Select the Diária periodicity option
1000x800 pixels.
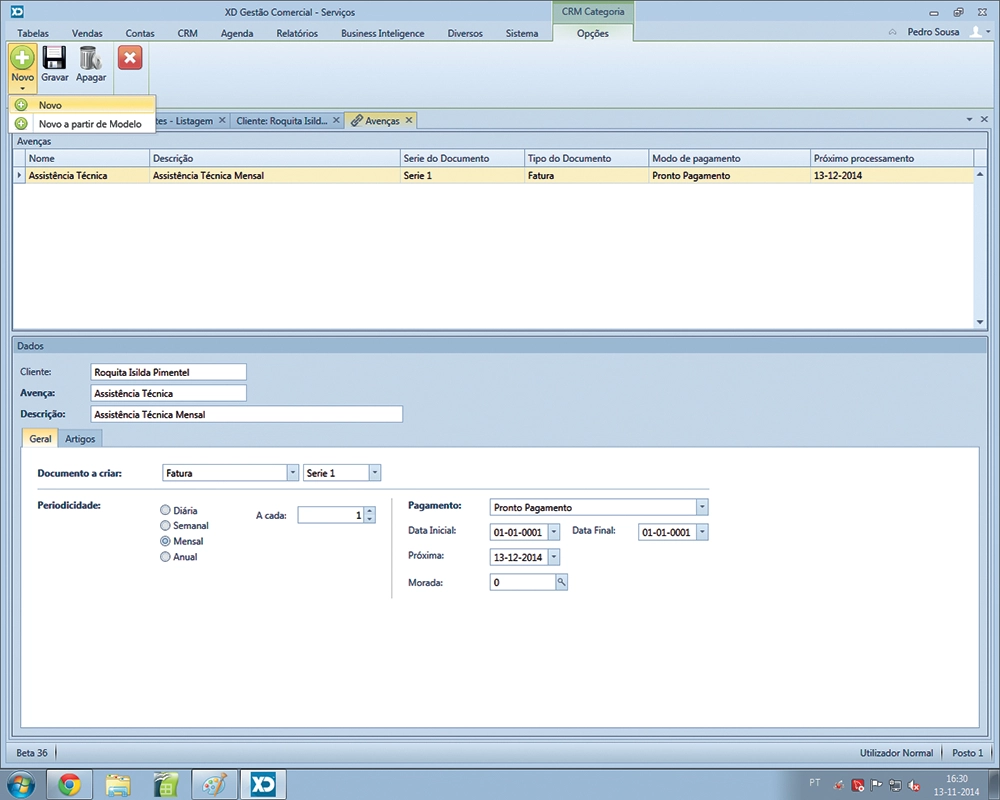(x=166, y=510)
